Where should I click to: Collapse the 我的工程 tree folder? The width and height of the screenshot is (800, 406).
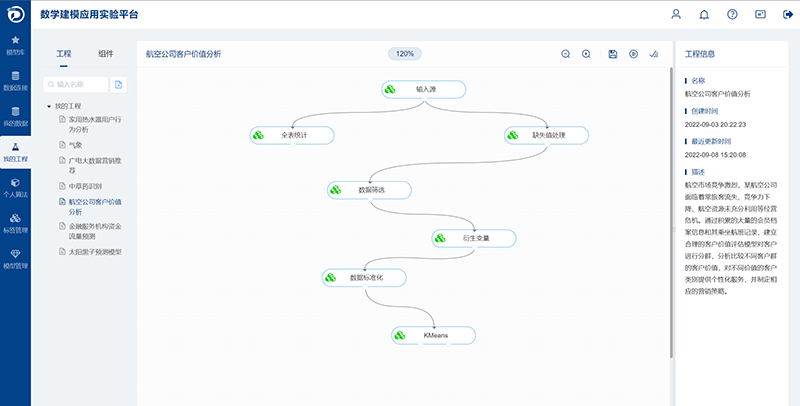tap(49, 106)
